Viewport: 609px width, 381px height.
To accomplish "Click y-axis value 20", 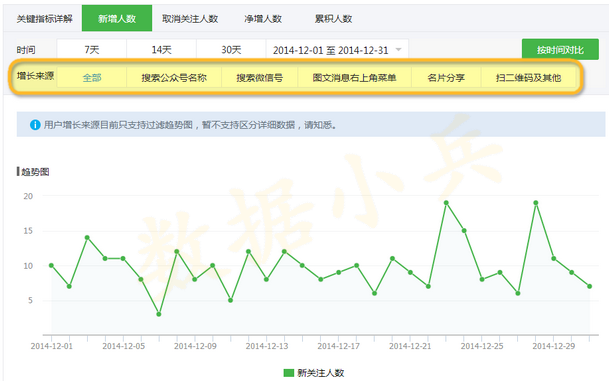I will click(x=28, y=196).
